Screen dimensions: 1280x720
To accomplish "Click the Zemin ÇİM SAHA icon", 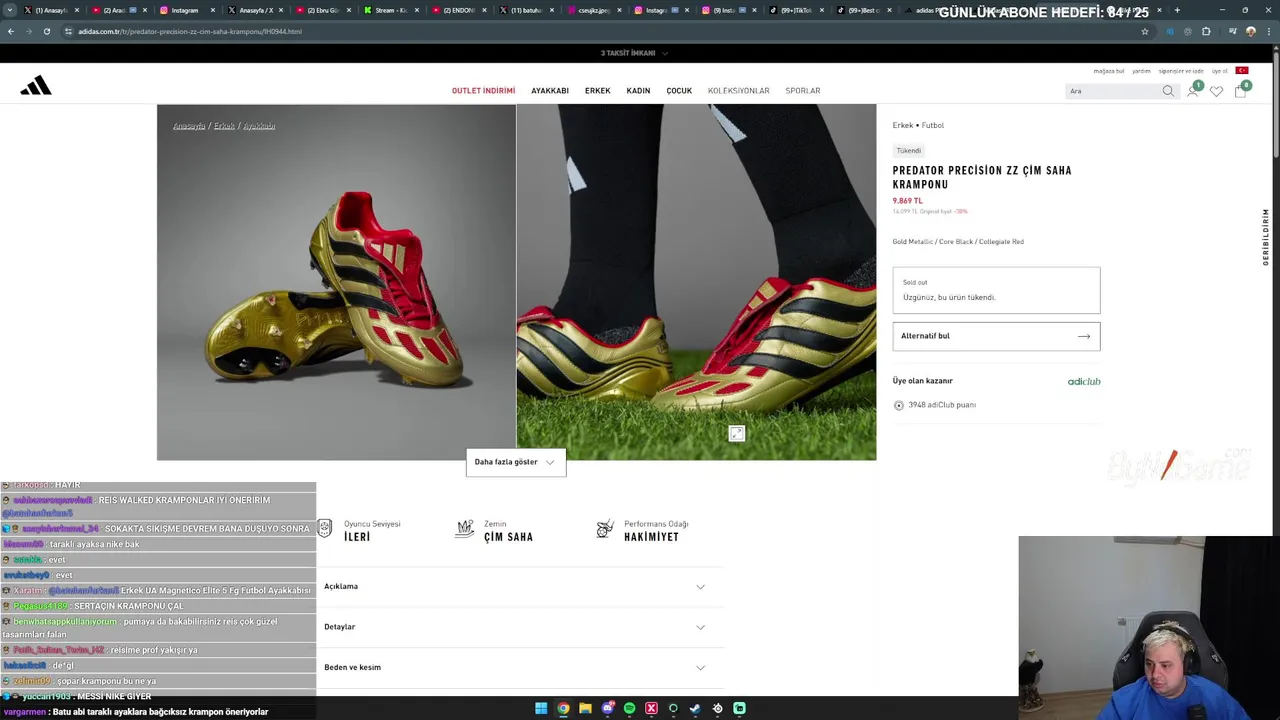I will pos(464,529).
